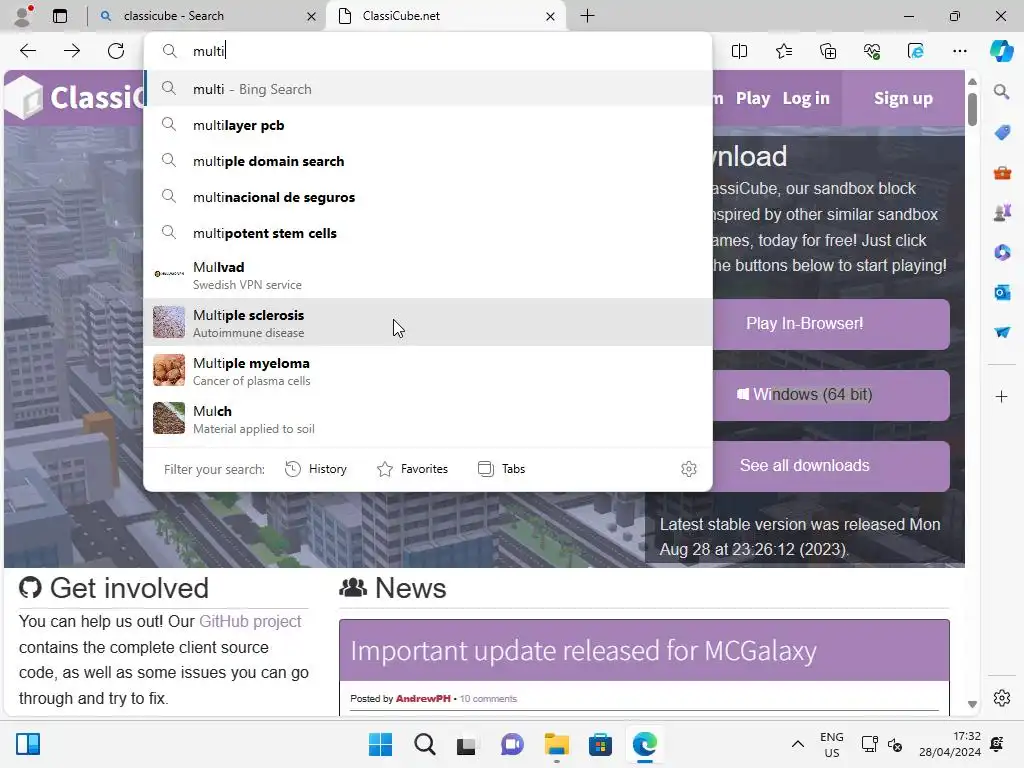Open the taskbar Search icon
This screenshot has width=1024, height=768.
click(424, 744)
